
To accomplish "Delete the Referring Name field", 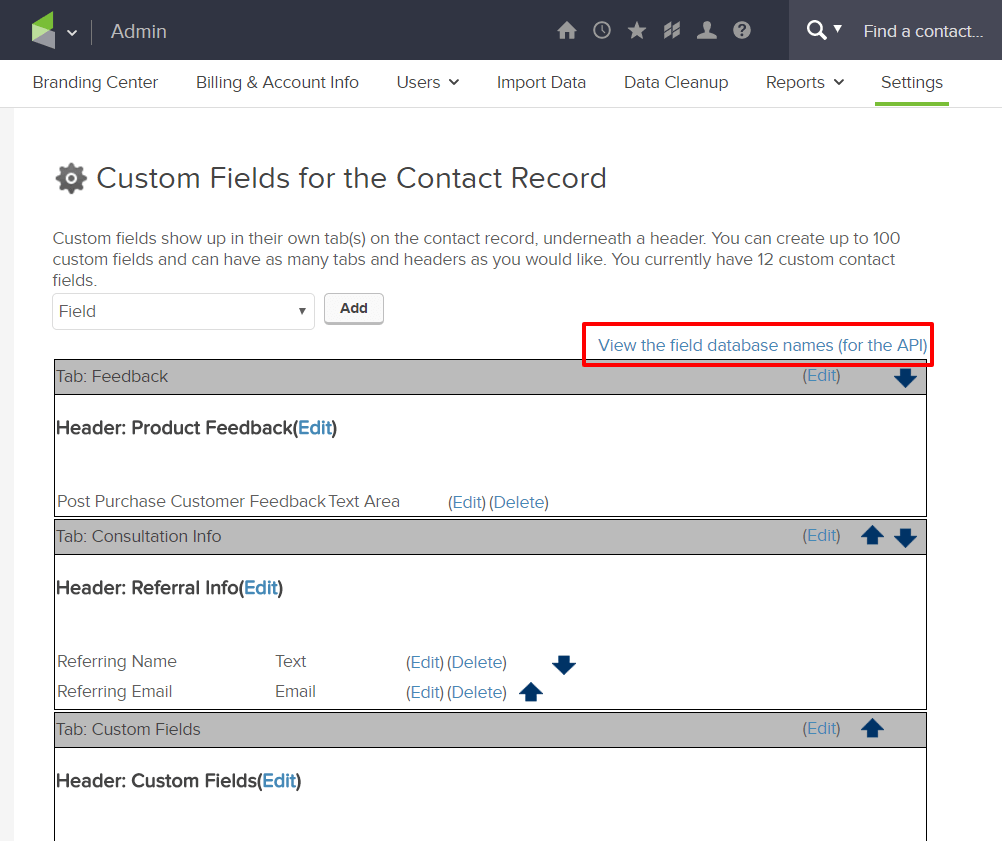I will point(477,662).
